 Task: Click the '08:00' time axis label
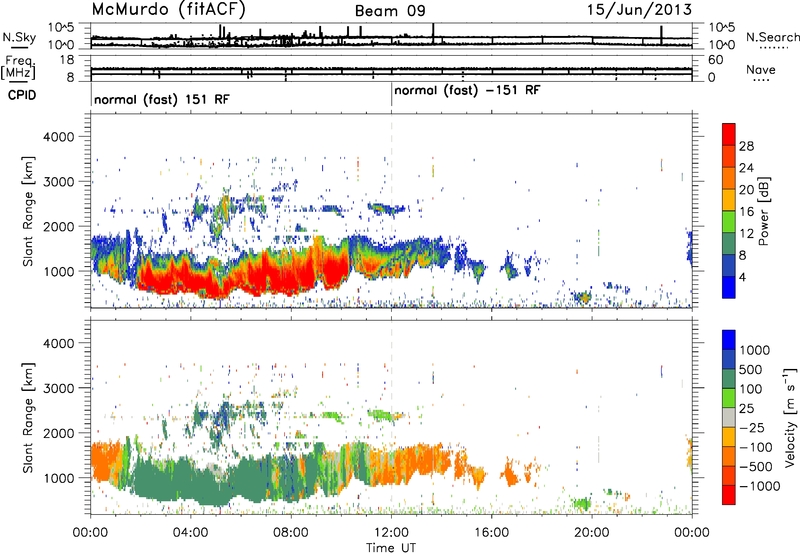click(x=291, y=533)
